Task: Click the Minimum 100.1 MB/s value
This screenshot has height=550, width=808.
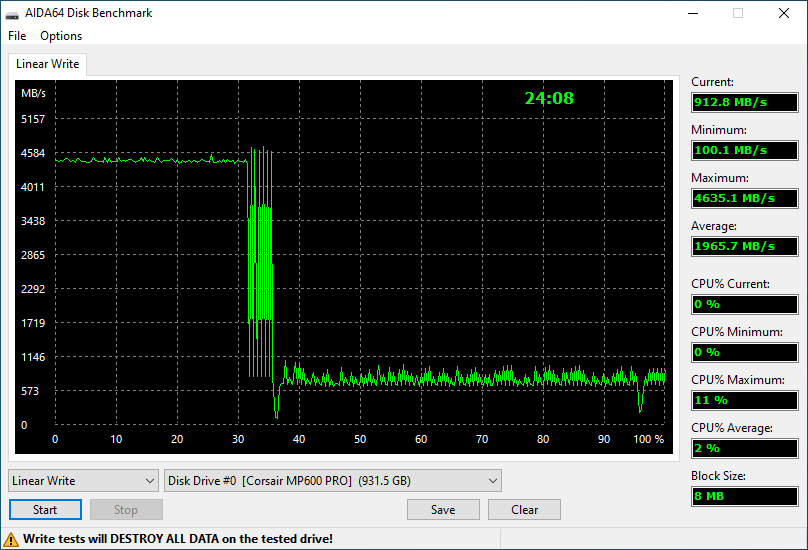Action: [745, 150]
